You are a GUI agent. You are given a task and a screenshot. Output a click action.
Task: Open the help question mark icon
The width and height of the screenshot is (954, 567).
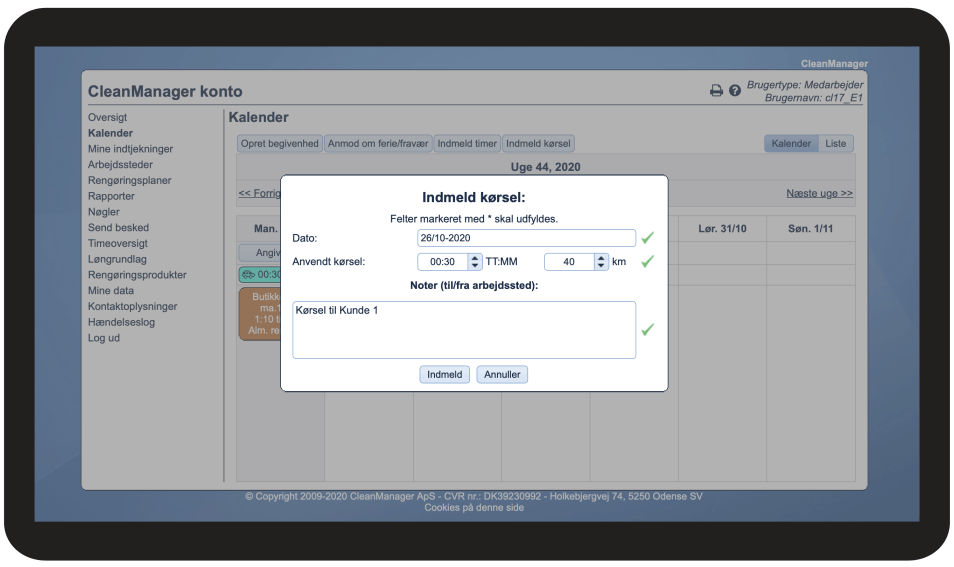coord(735,91)
